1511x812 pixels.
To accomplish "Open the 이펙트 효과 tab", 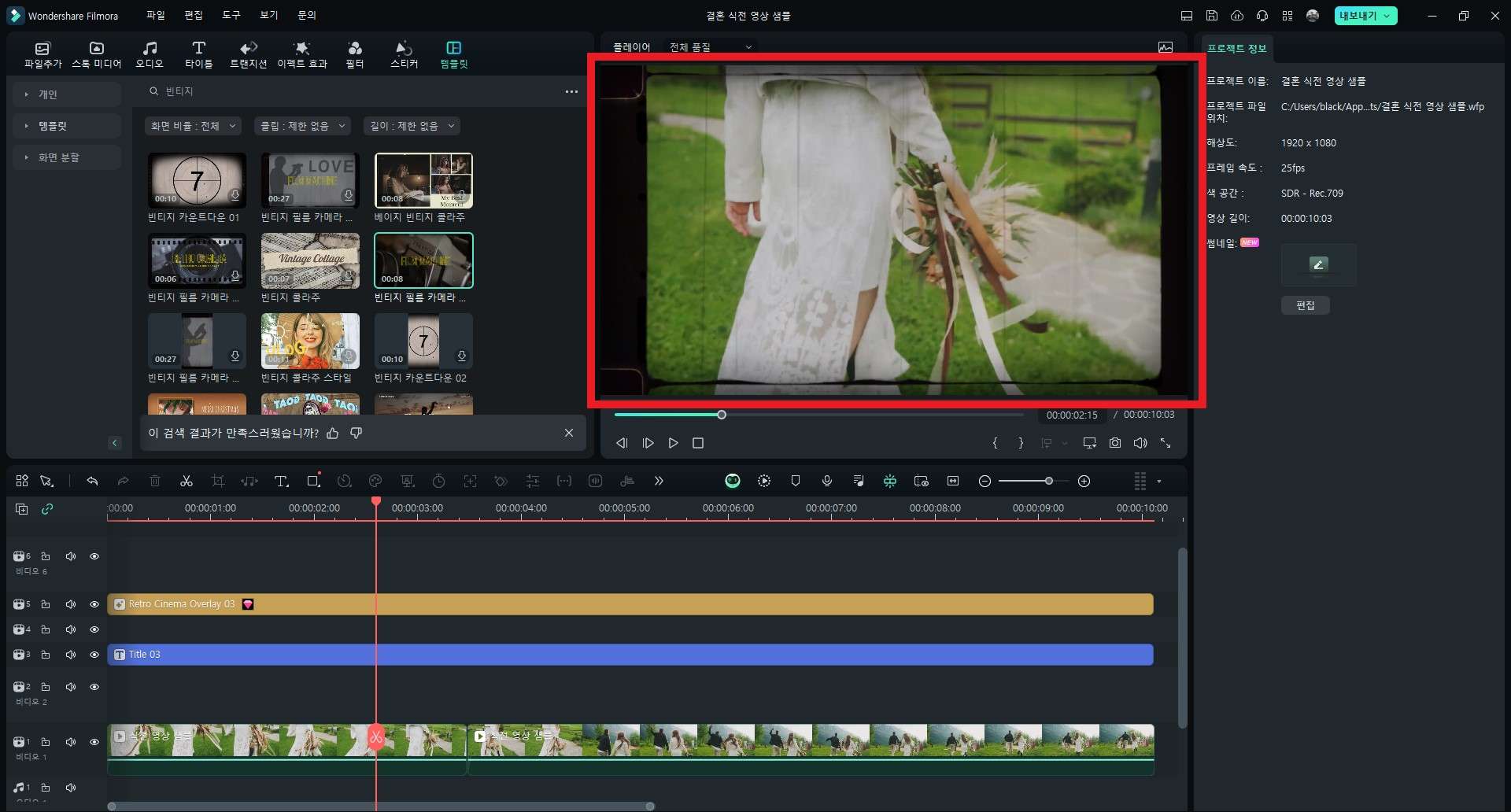I will point(301,55).
